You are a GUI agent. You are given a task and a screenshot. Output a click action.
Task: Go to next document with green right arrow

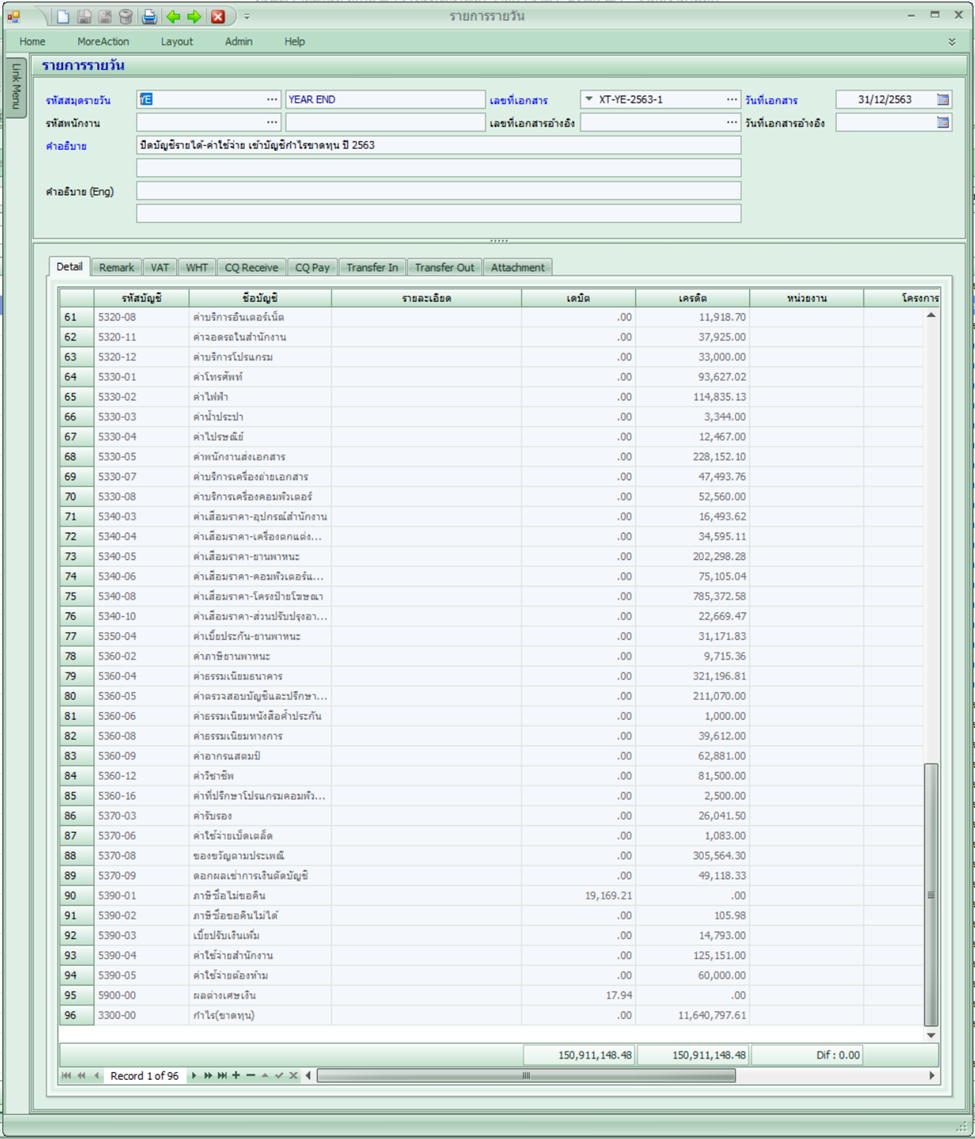(194, 16)
